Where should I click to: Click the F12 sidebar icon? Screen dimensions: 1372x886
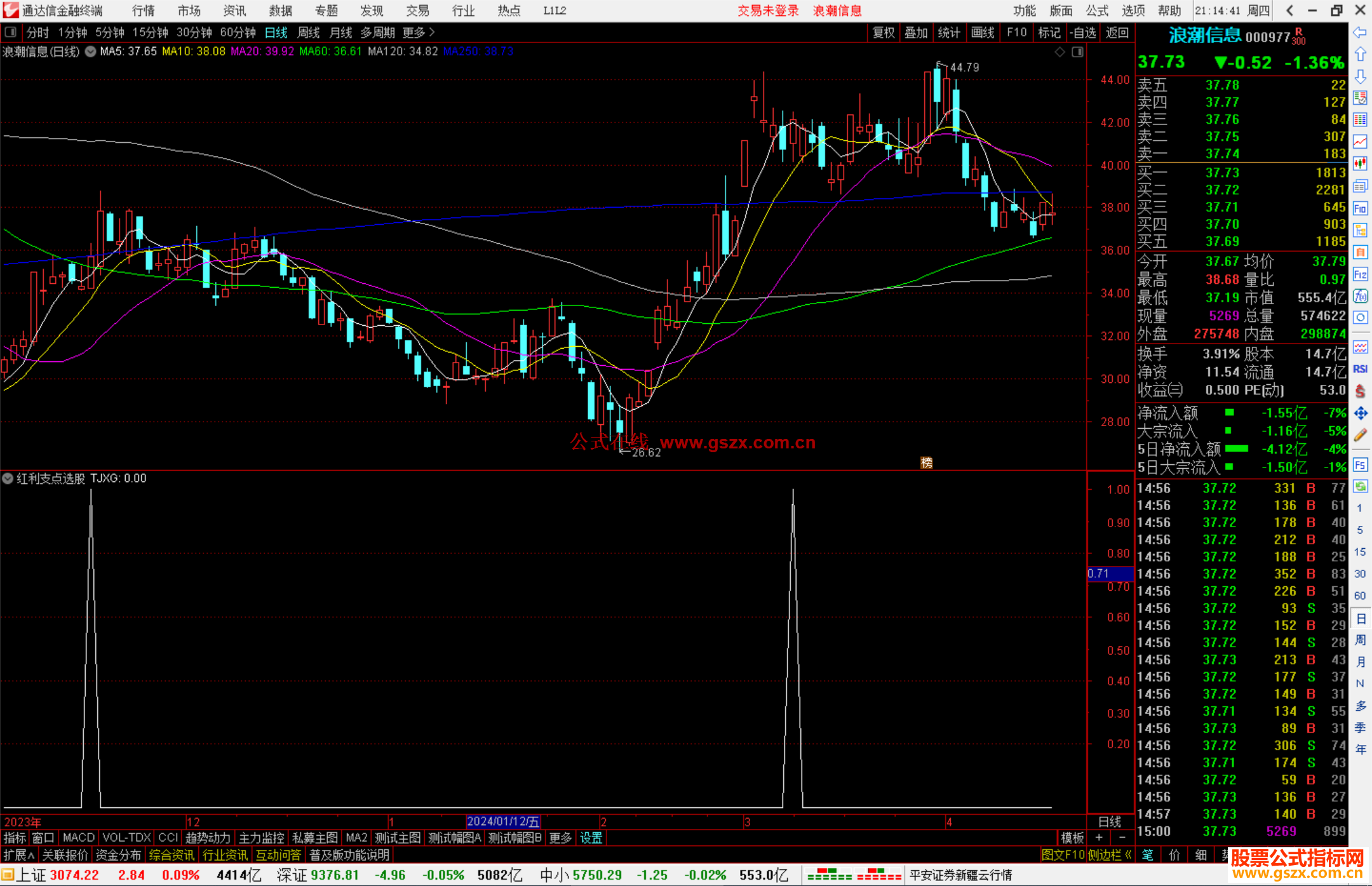click(1360, 274)
